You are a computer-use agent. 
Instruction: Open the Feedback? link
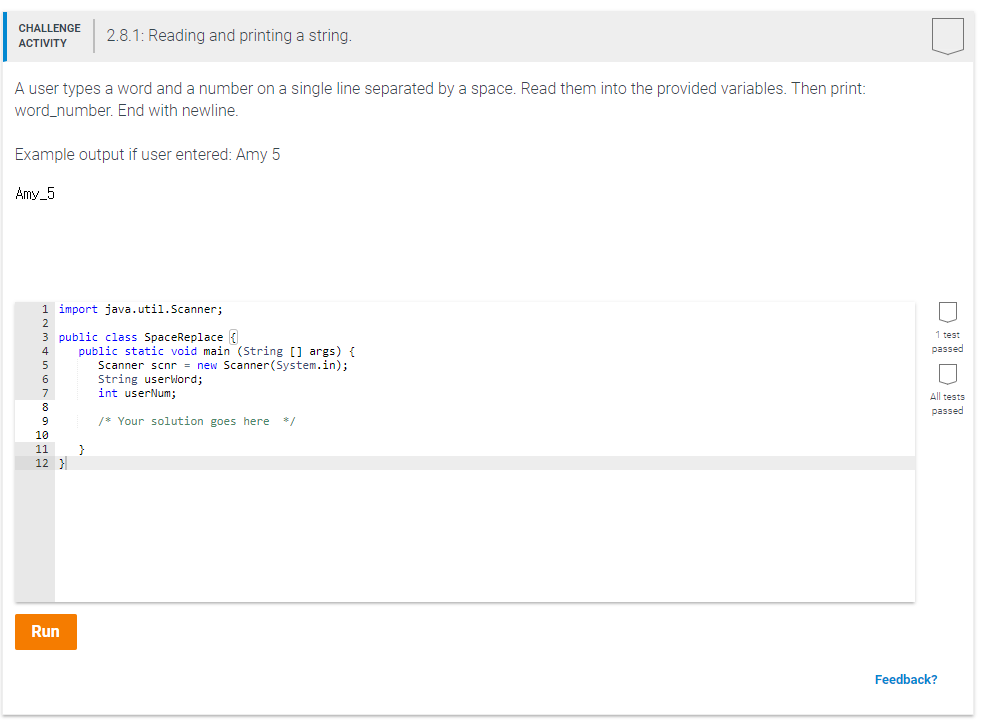coord(905,679)
